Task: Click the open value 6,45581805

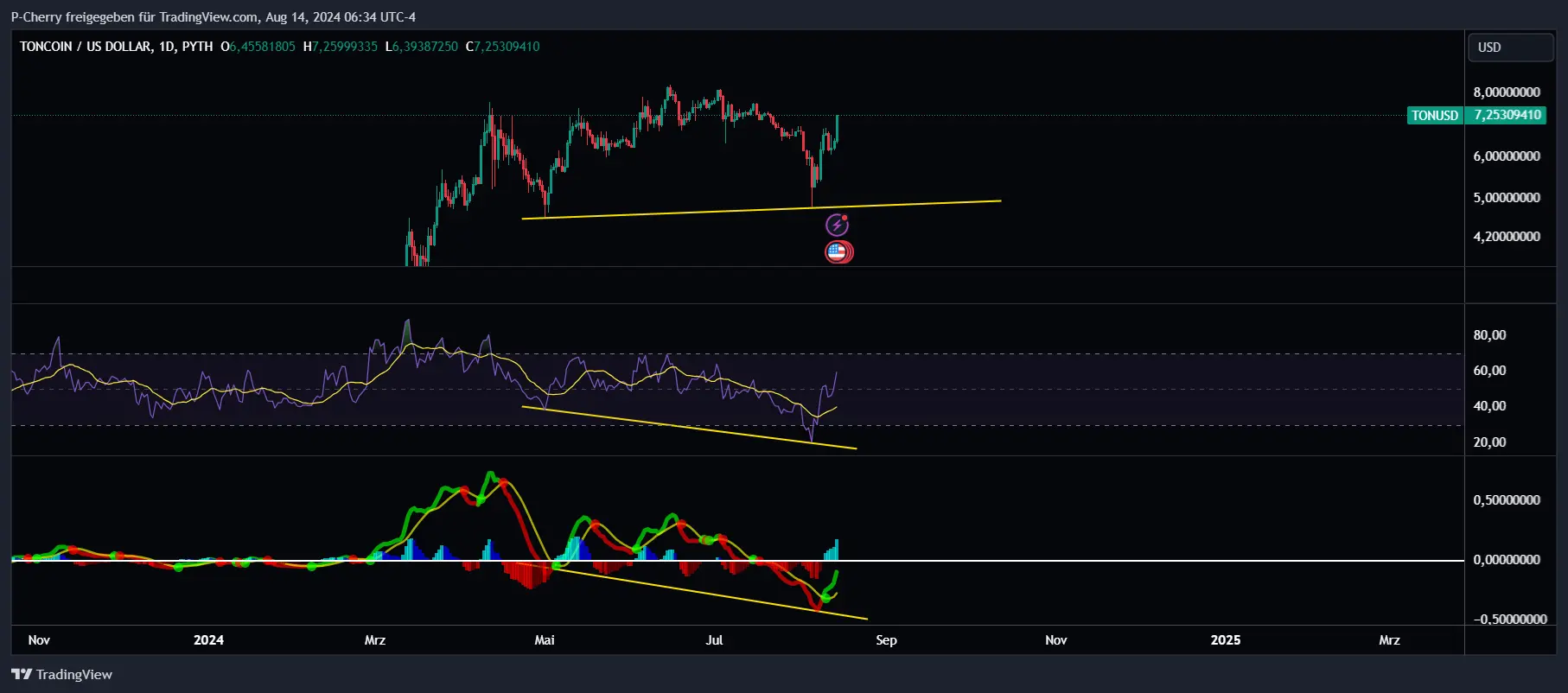Action: coord(262,47)
